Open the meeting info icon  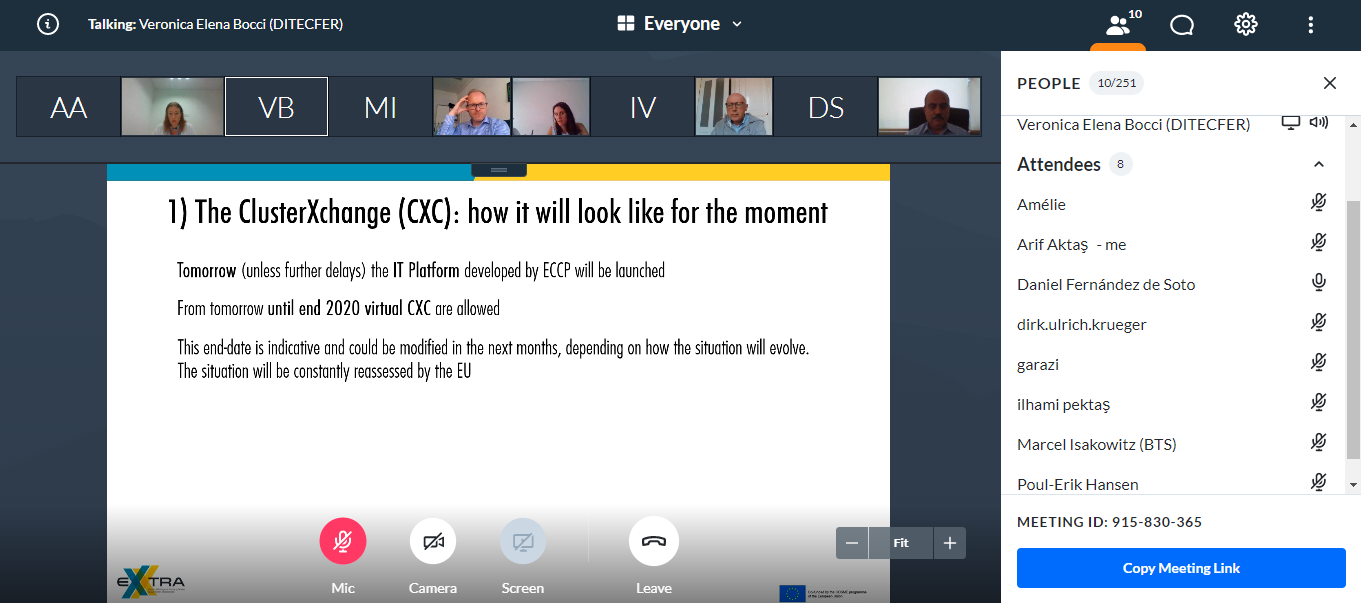(48, 24)
